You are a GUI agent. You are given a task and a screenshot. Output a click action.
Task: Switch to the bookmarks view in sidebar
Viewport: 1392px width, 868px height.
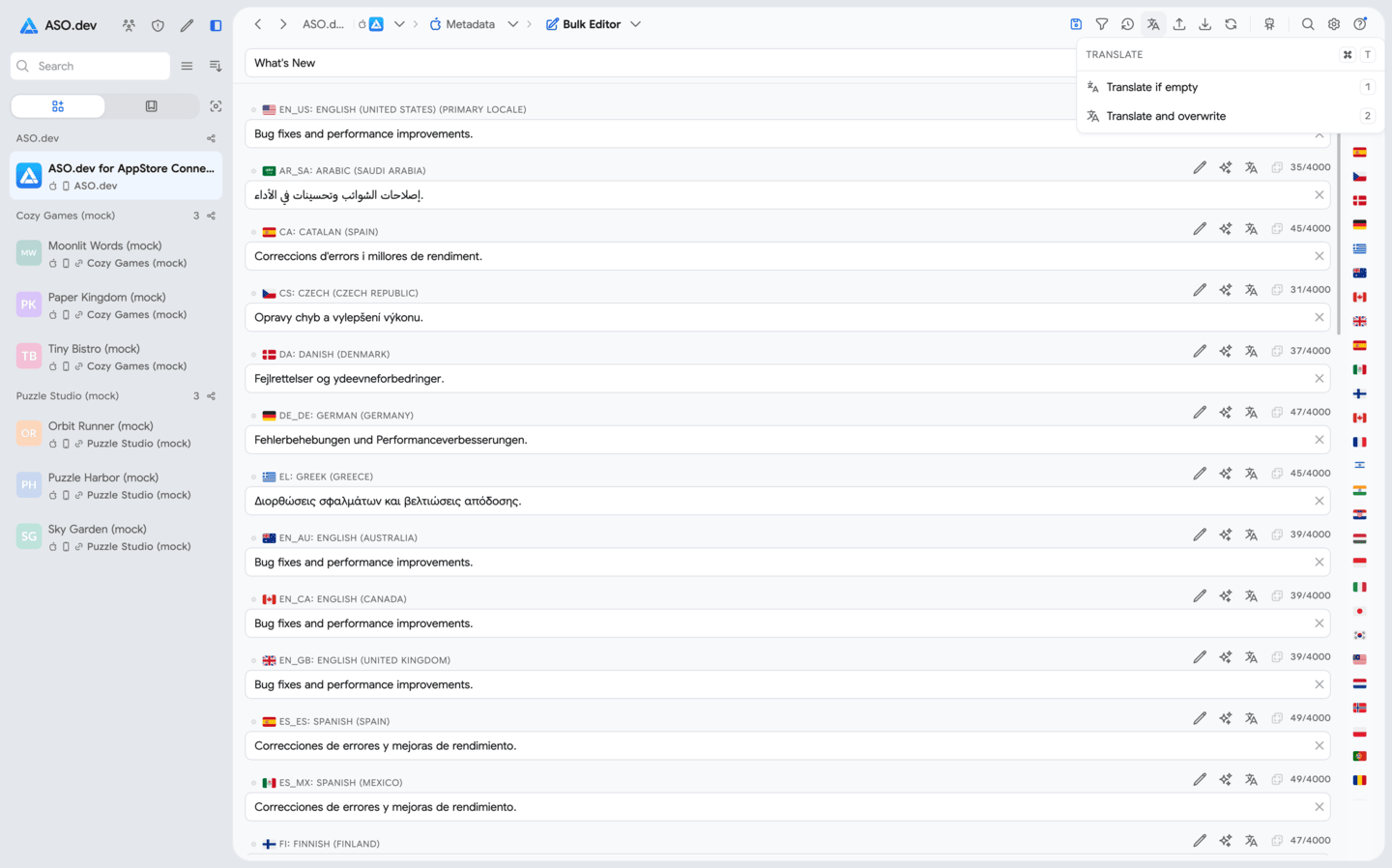[151, 106]
